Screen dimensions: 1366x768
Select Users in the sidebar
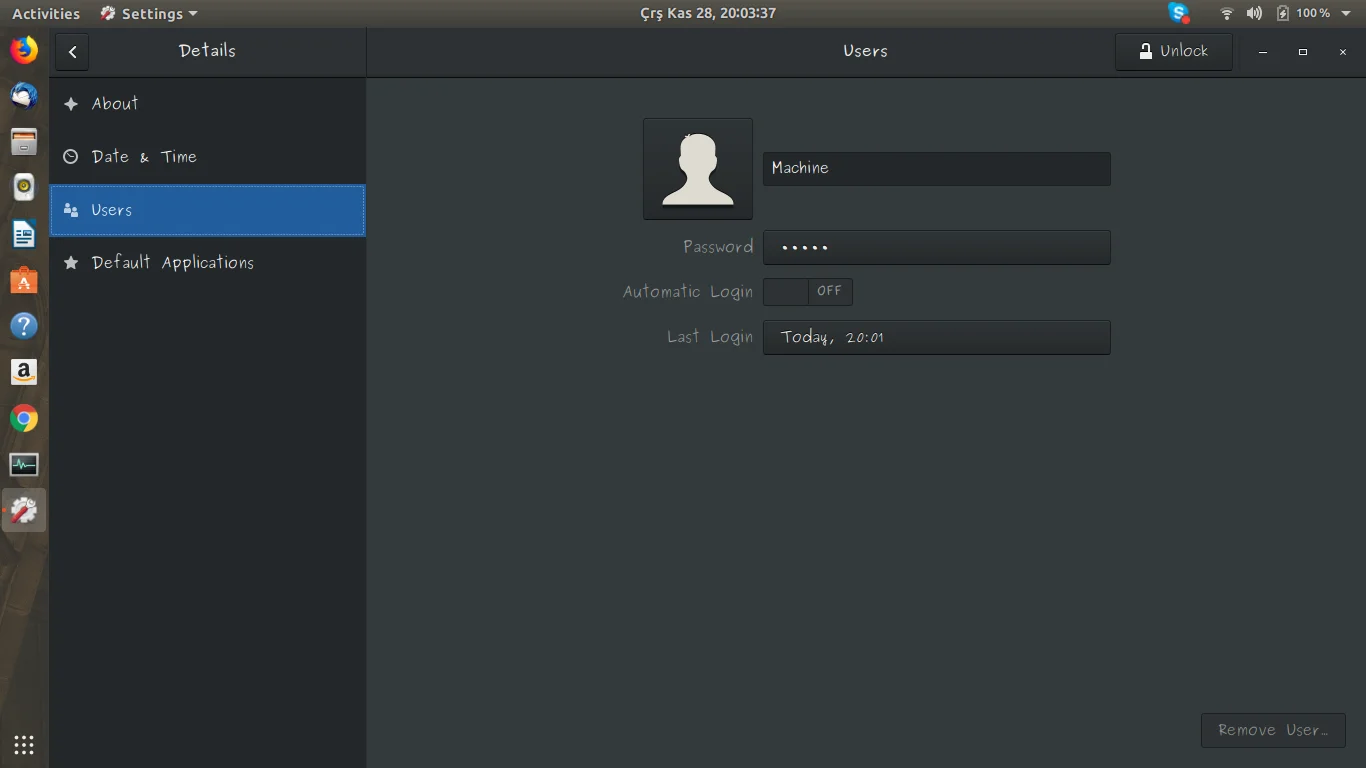tap(207, 210)
